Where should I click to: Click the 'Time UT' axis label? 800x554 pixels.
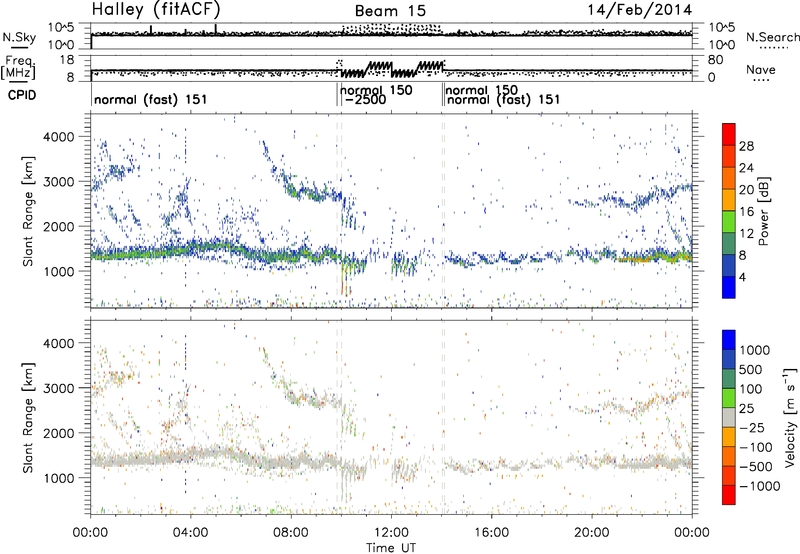point(391,548)
